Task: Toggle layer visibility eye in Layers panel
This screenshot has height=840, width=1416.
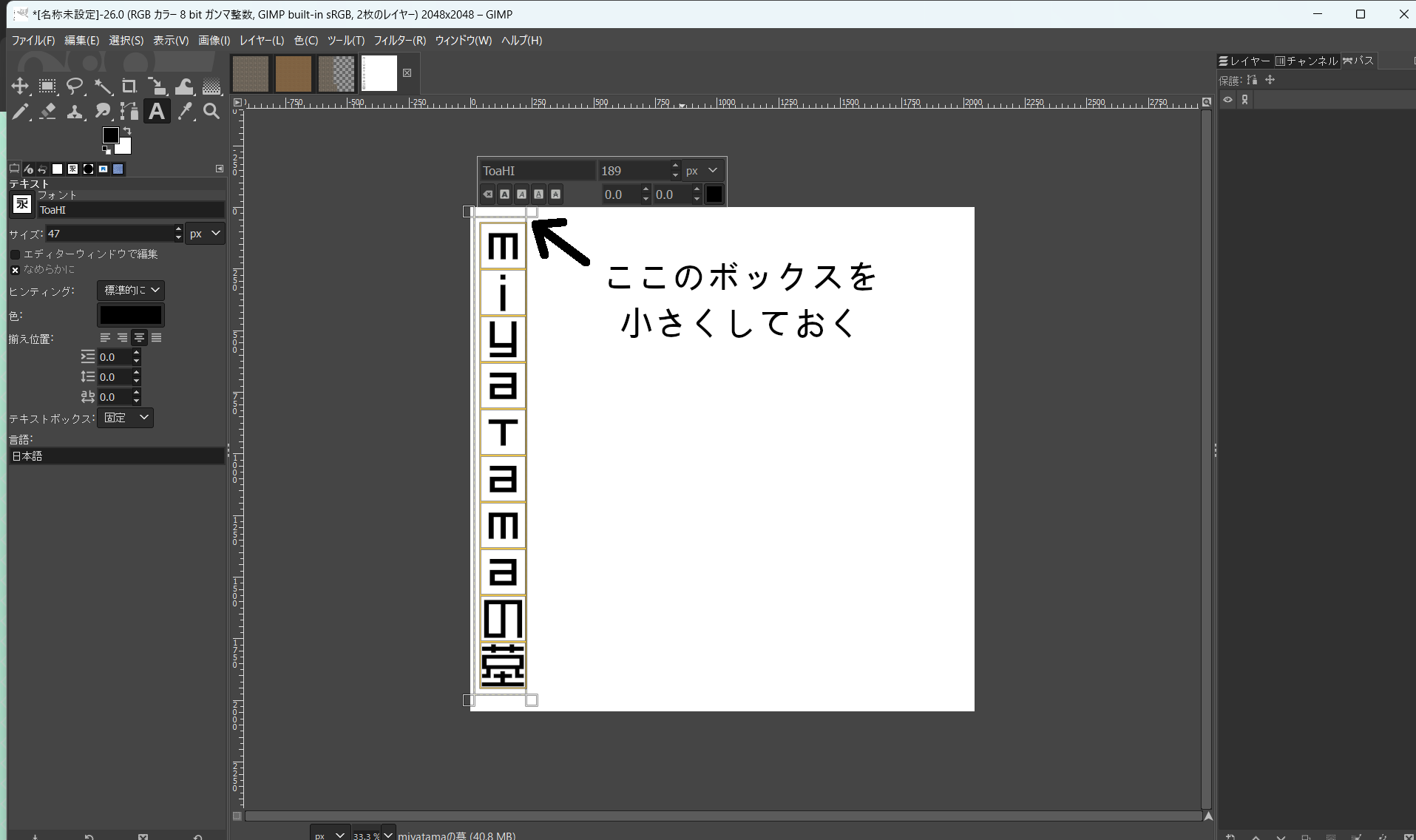Action: (x=1227, y=100)
